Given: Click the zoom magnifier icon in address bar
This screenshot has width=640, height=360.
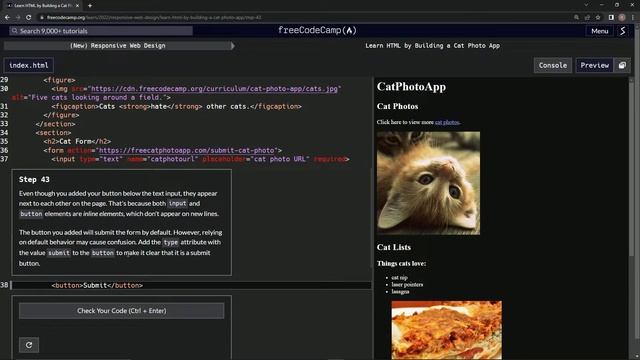Looking at the screenshot, I should point(576,18).
